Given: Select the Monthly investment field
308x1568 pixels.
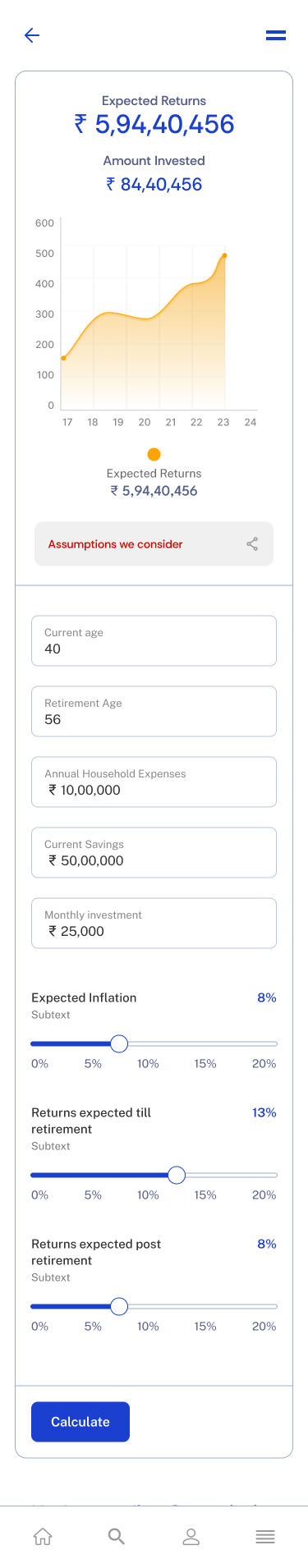Looking at the screenshot, I should click(x=154, y=923).
